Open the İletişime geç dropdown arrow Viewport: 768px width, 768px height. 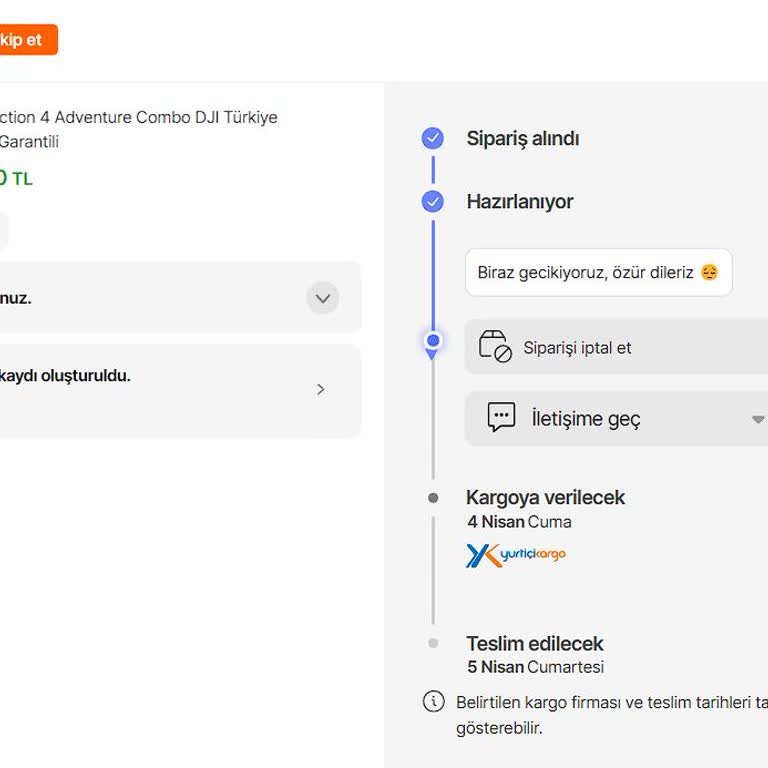pyautogui.click(x=757, y=419)
